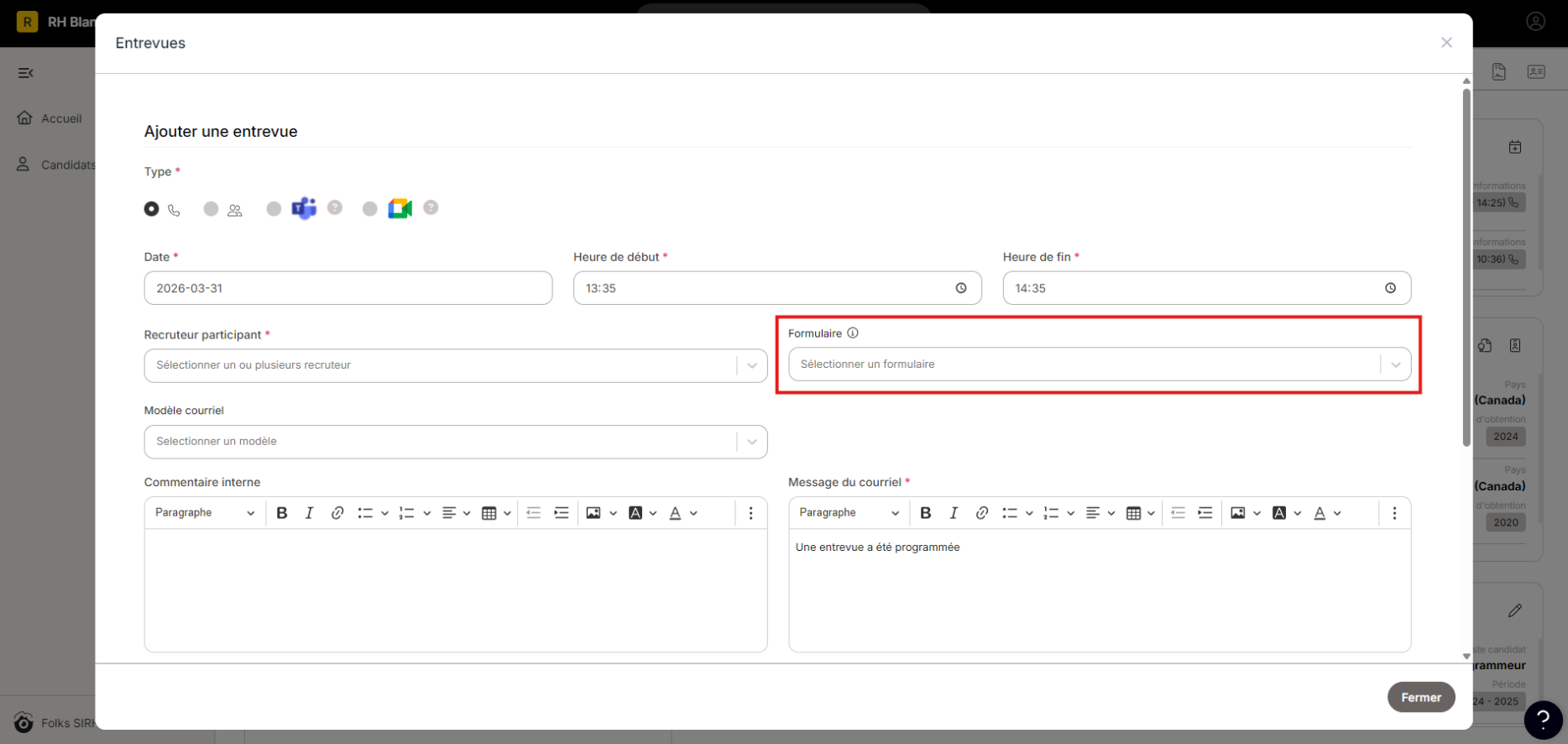The height and width of the screenshot is (744, 1568).
Task: Open time picker for Heure de début
Action: (961, 288)
